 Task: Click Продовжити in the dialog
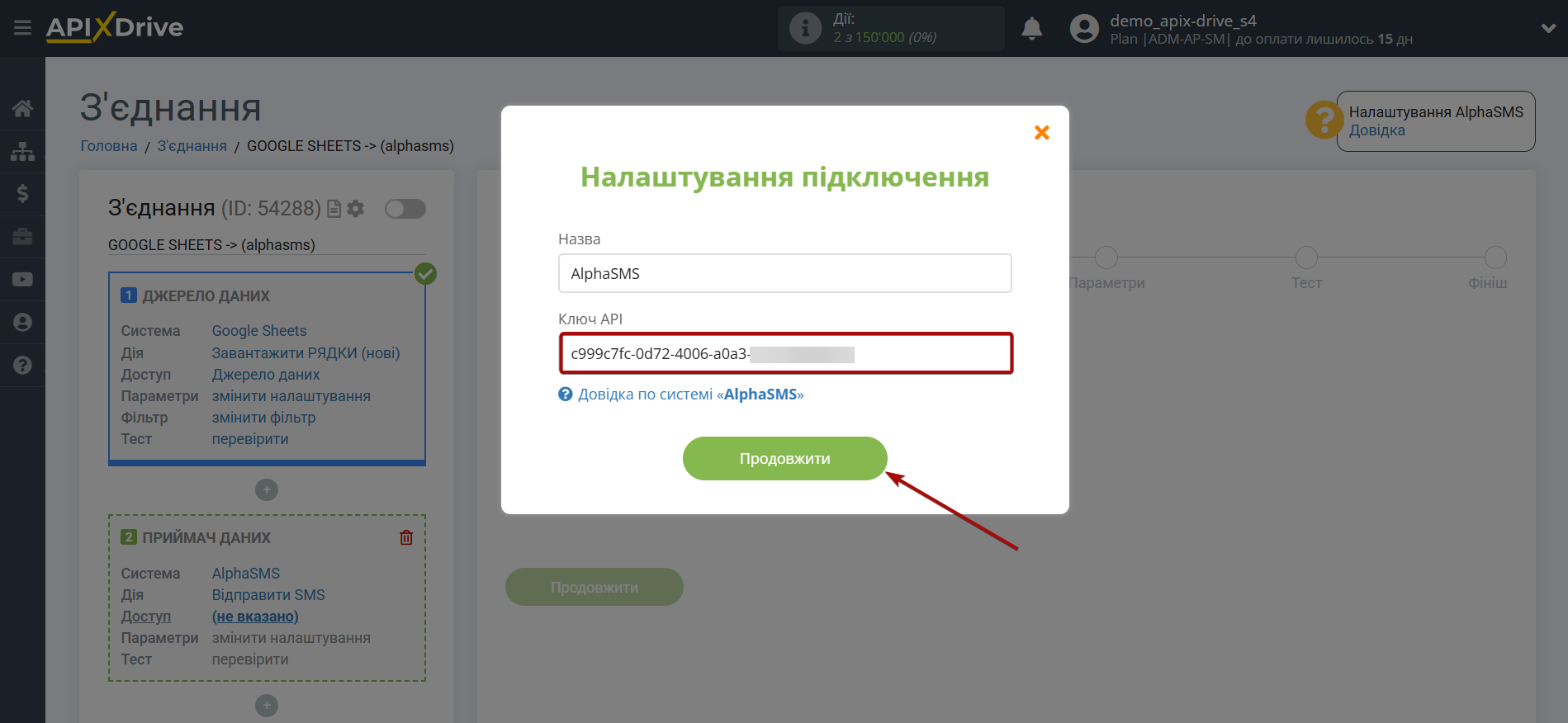[785, 458]
